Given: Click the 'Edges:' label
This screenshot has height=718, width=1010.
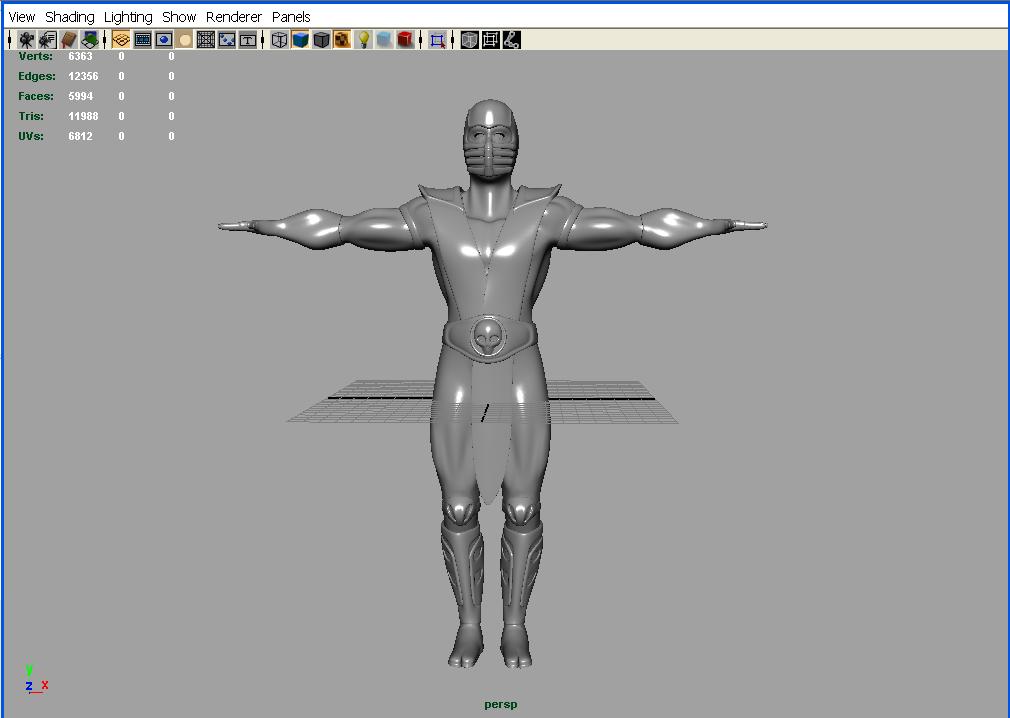Looking at the screenshot, I should click(x=37, y=76).
